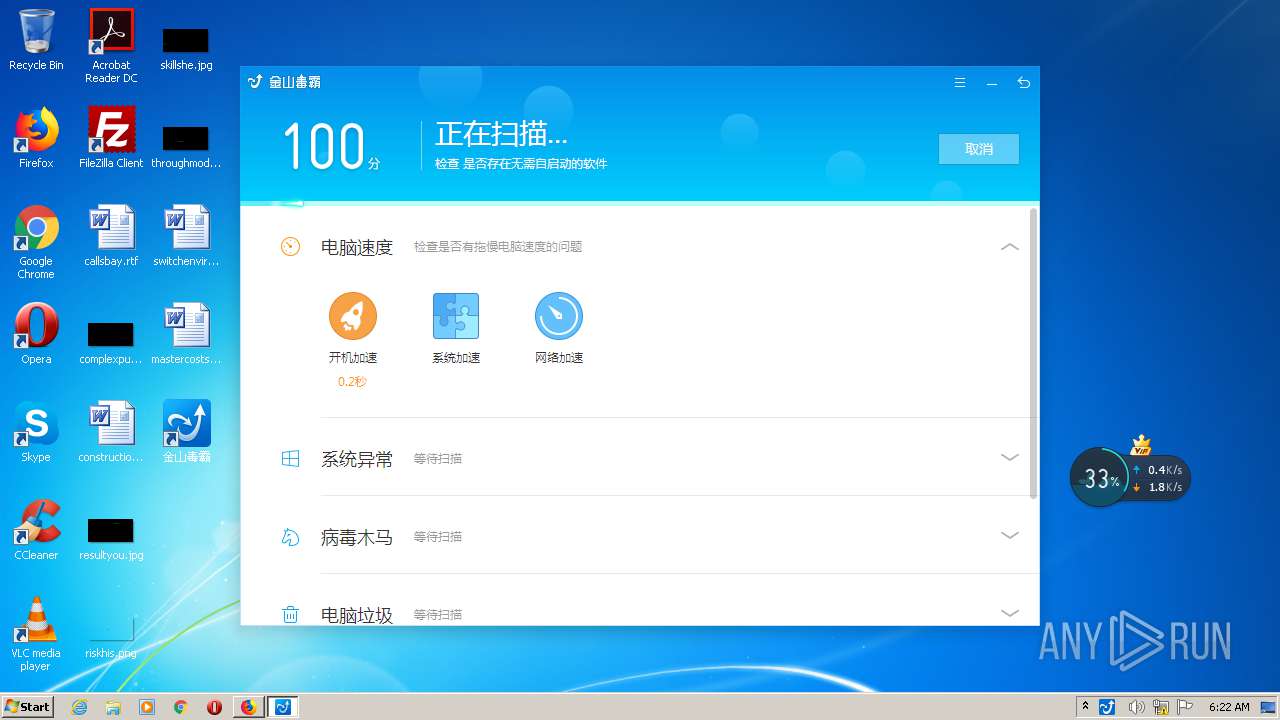The image size is (1280, 720).
Task: Click Firefox taskbar button
Action: (x=248, y=707)
